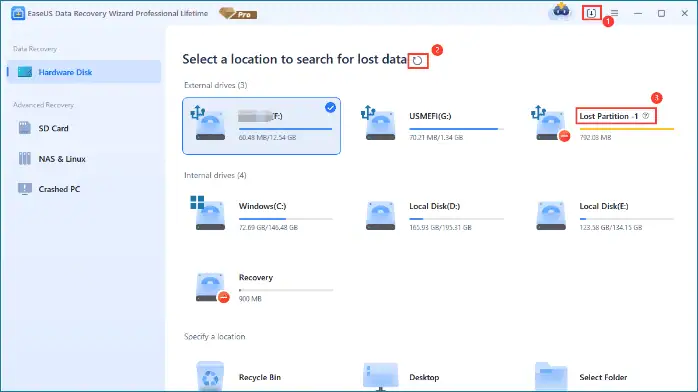This screenshot has height=392, width=698.
Task: Click Local Disk(E:) label
Action: (604, 206)
